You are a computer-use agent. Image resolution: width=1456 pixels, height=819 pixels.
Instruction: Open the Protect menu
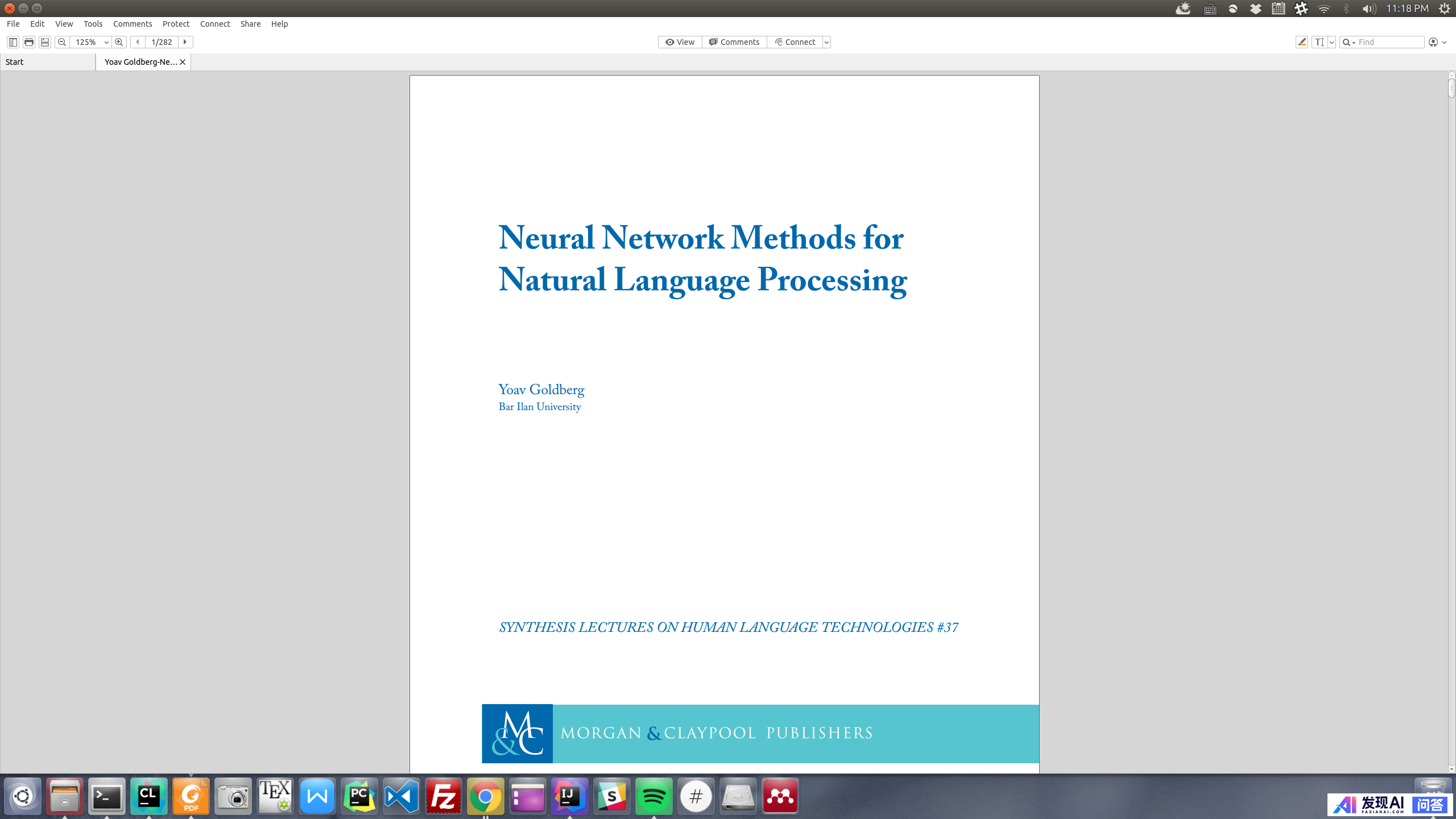(x=176, y=24)
